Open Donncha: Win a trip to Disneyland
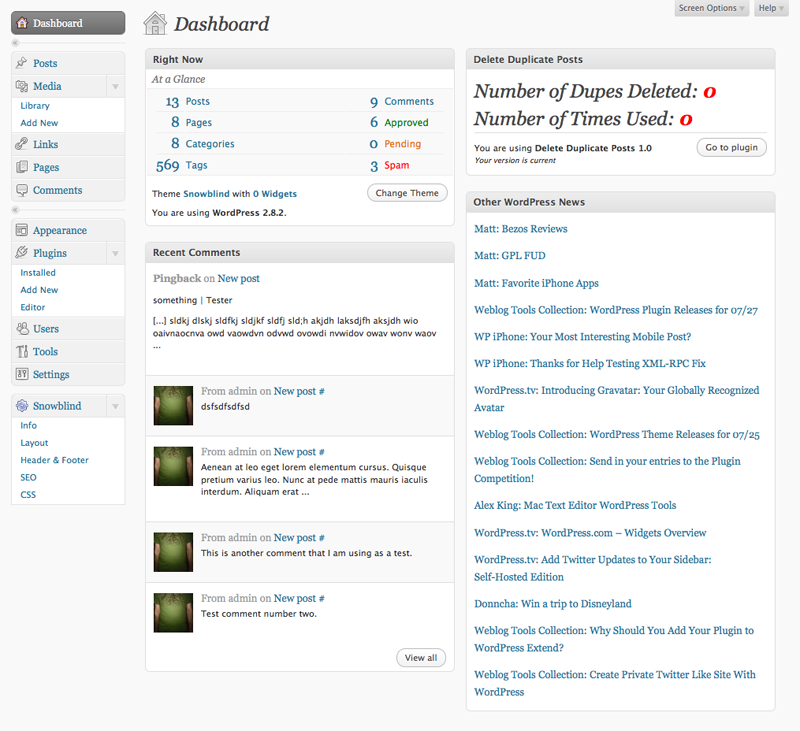Viewport: 800px width, 731px height. (553, 604)
